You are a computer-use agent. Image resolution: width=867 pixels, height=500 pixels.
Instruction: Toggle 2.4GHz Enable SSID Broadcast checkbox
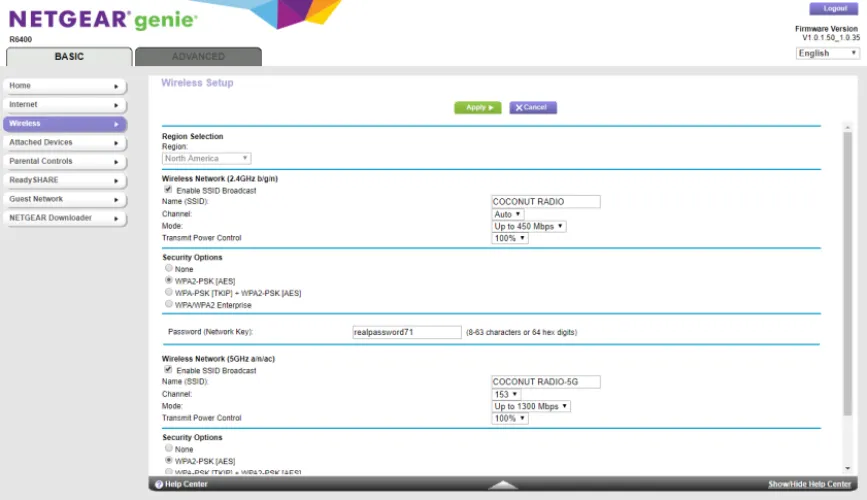pos(168,190)
